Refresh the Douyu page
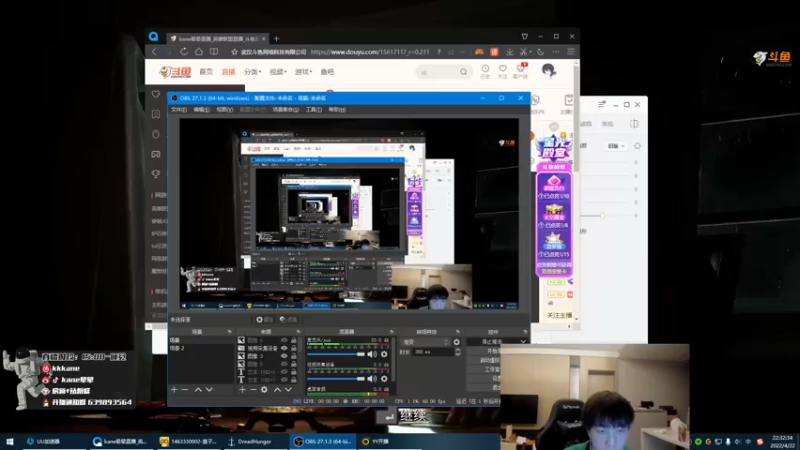The height and width of the screenshot is (450, 800). pyautogui.click(x=184, y=52)
